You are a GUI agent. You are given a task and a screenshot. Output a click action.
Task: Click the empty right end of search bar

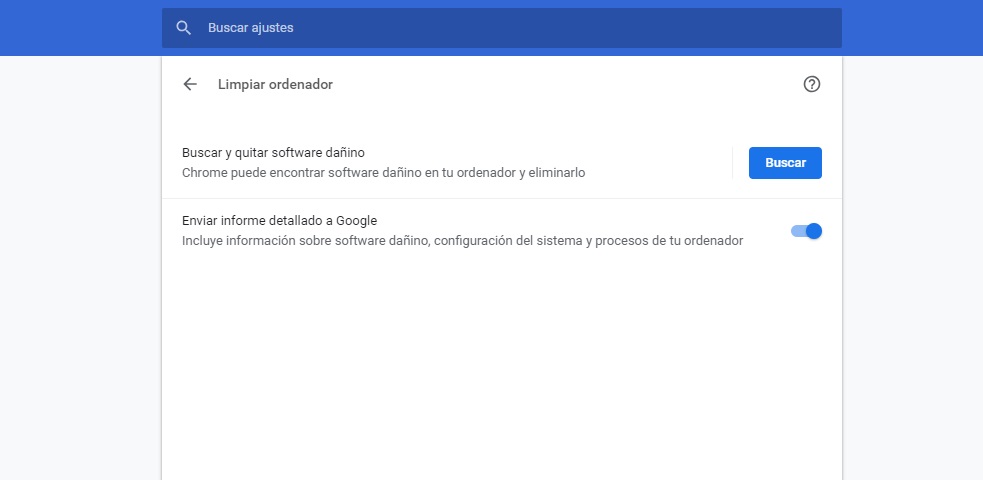pos(780,28)
